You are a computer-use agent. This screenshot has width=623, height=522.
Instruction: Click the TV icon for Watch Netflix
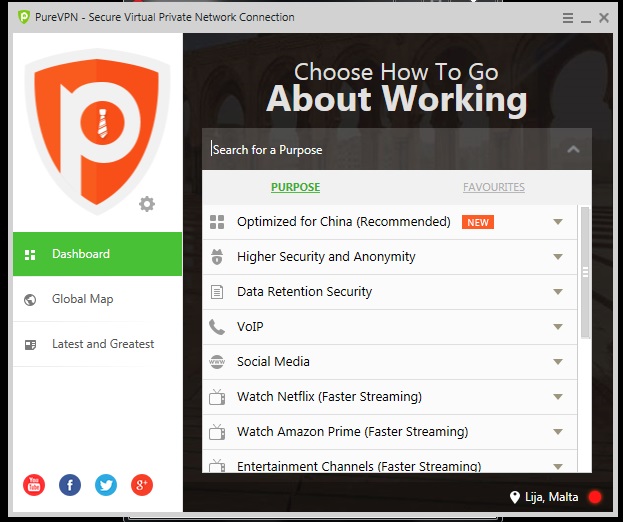pyautogui.click(x=217, y=396)
